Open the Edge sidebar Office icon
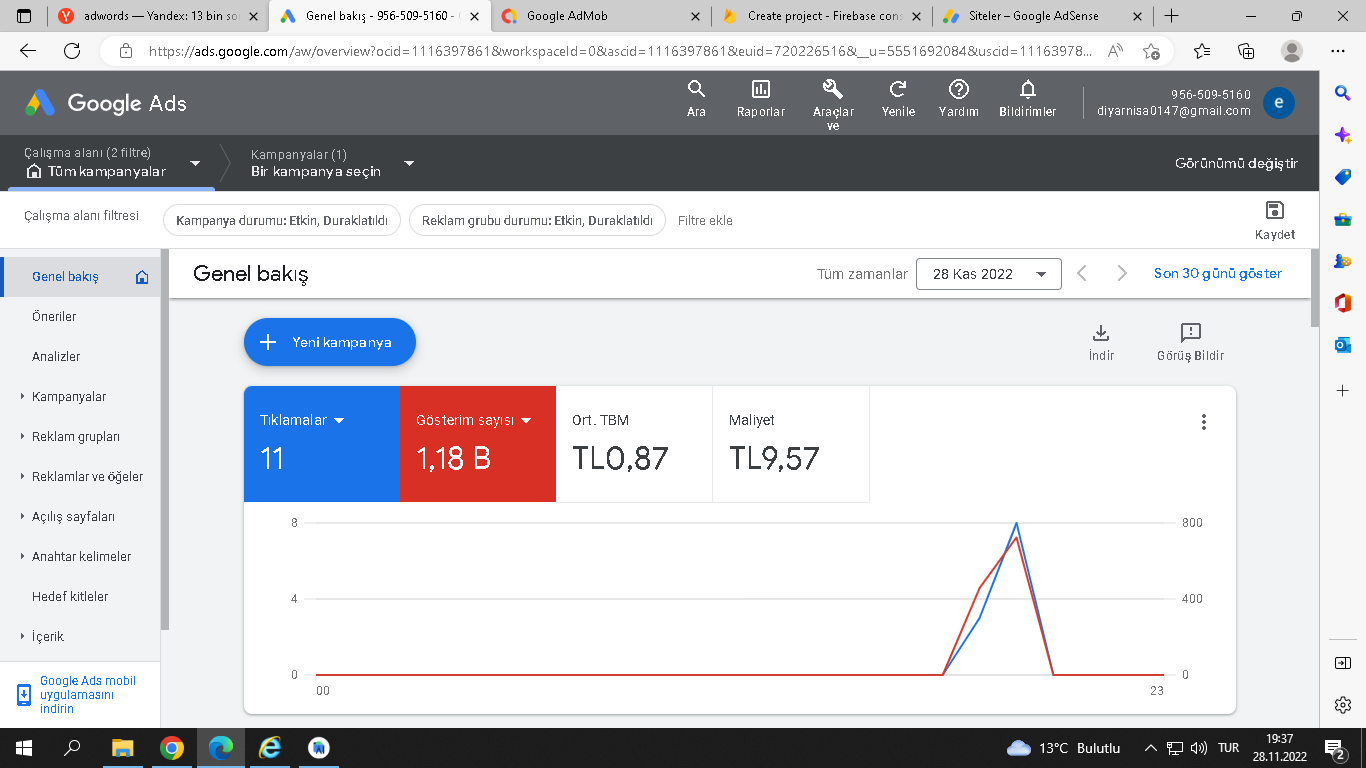 point(1343,303)
